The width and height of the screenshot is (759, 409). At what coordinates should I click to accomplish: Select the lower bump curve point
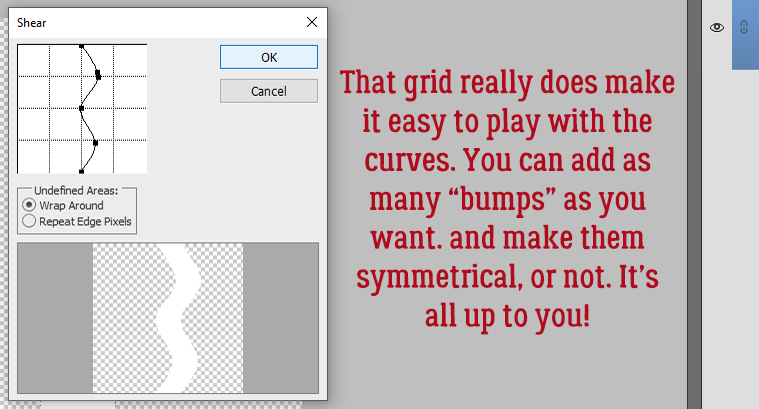(95, 143)
